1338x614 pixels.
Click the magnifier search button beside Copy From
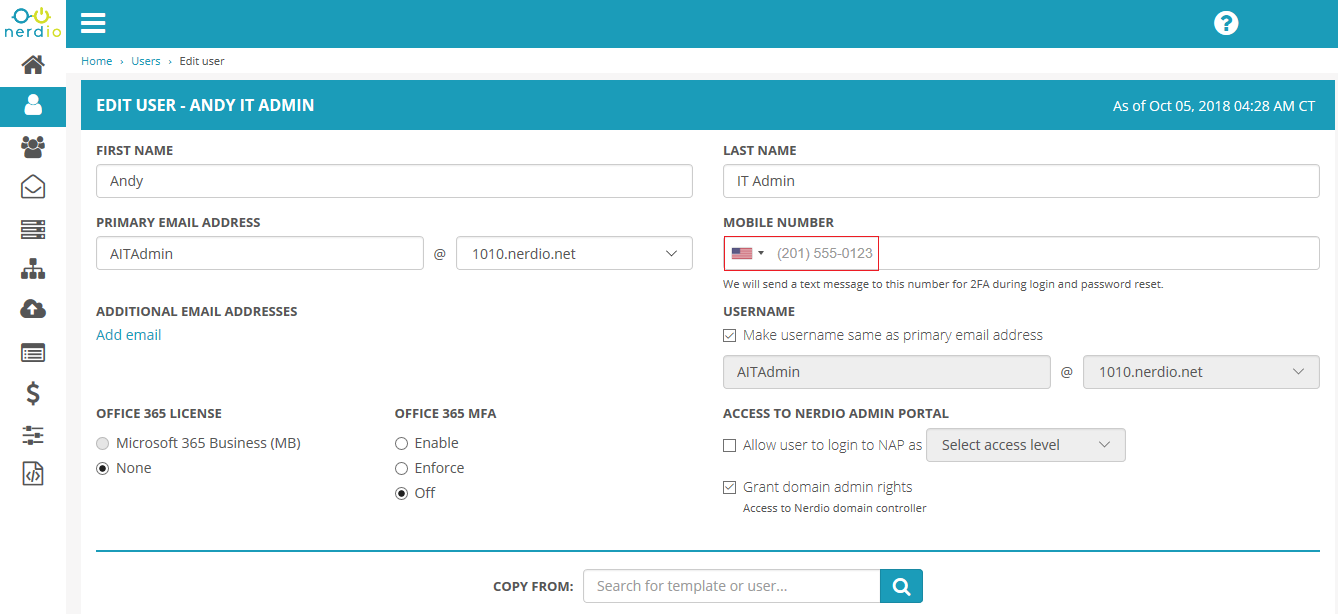click(901, 586)
